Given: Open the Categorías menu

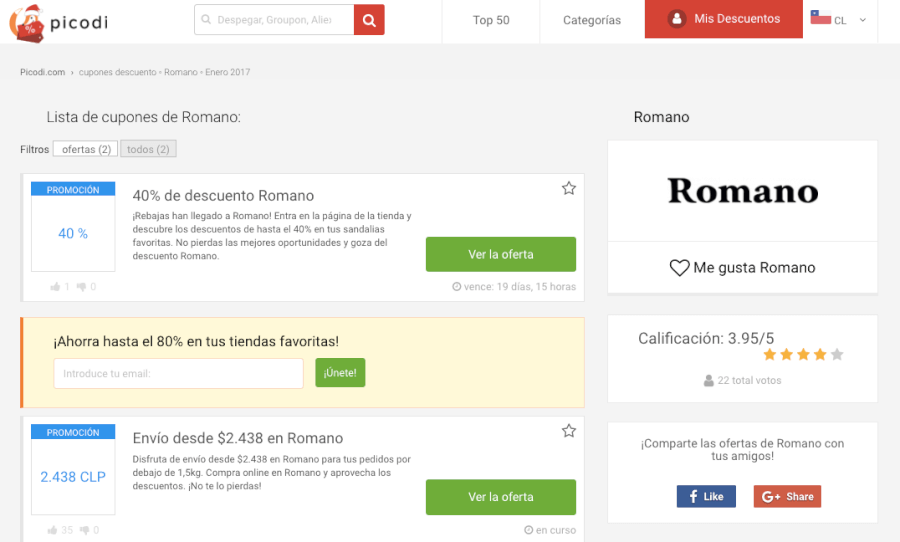Looking at the screenshot, I should click(591, 20).
